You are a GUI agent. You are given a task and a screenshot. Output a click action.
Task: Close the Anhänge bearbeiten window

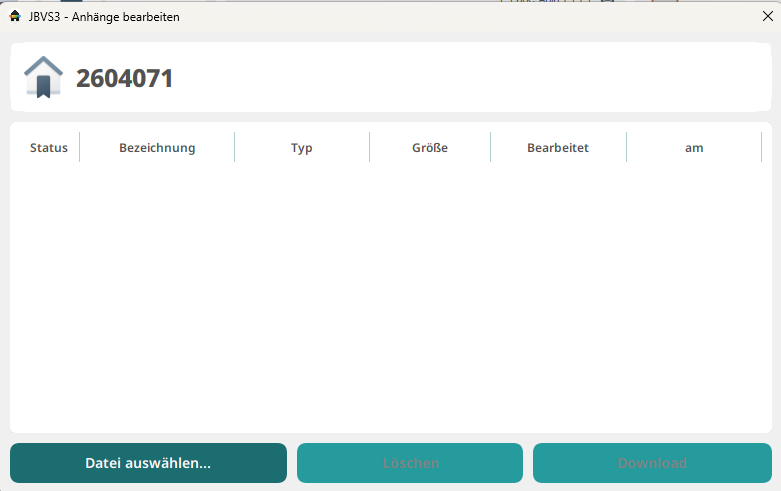[767, 16]
